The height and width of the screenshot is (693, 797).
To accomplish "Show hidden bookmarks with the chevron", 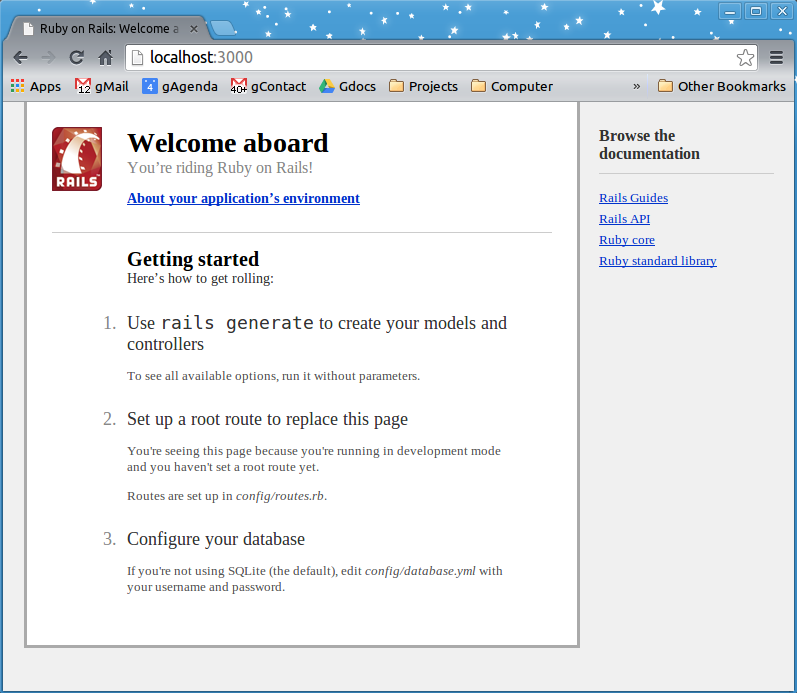I will pyautogui.click(x=636, y=86).
